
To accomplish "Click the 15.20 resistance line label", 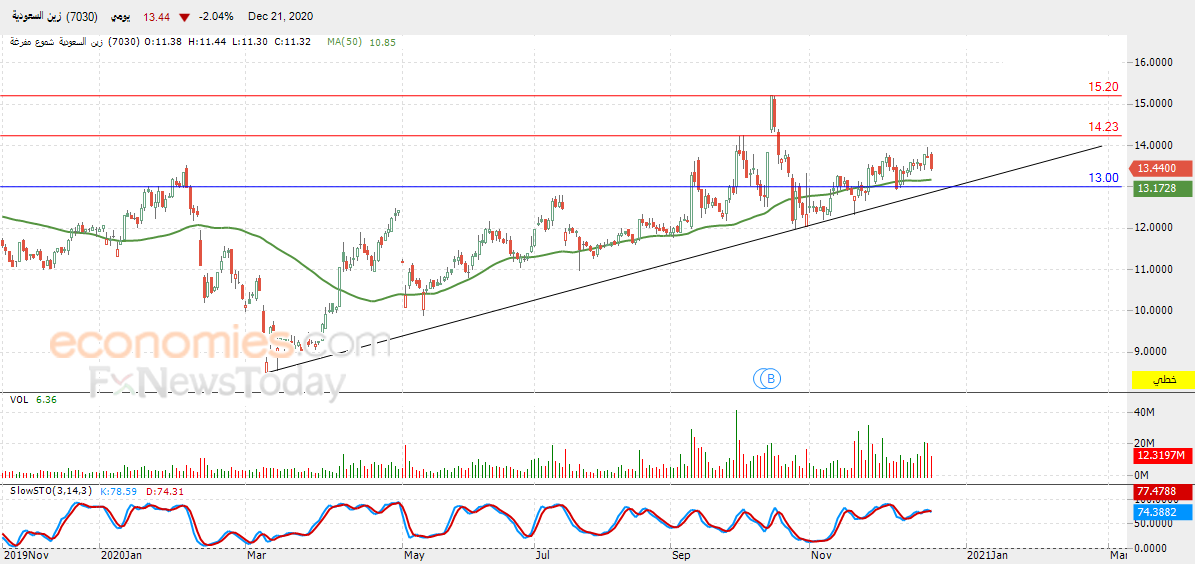I will point(1103,88).
